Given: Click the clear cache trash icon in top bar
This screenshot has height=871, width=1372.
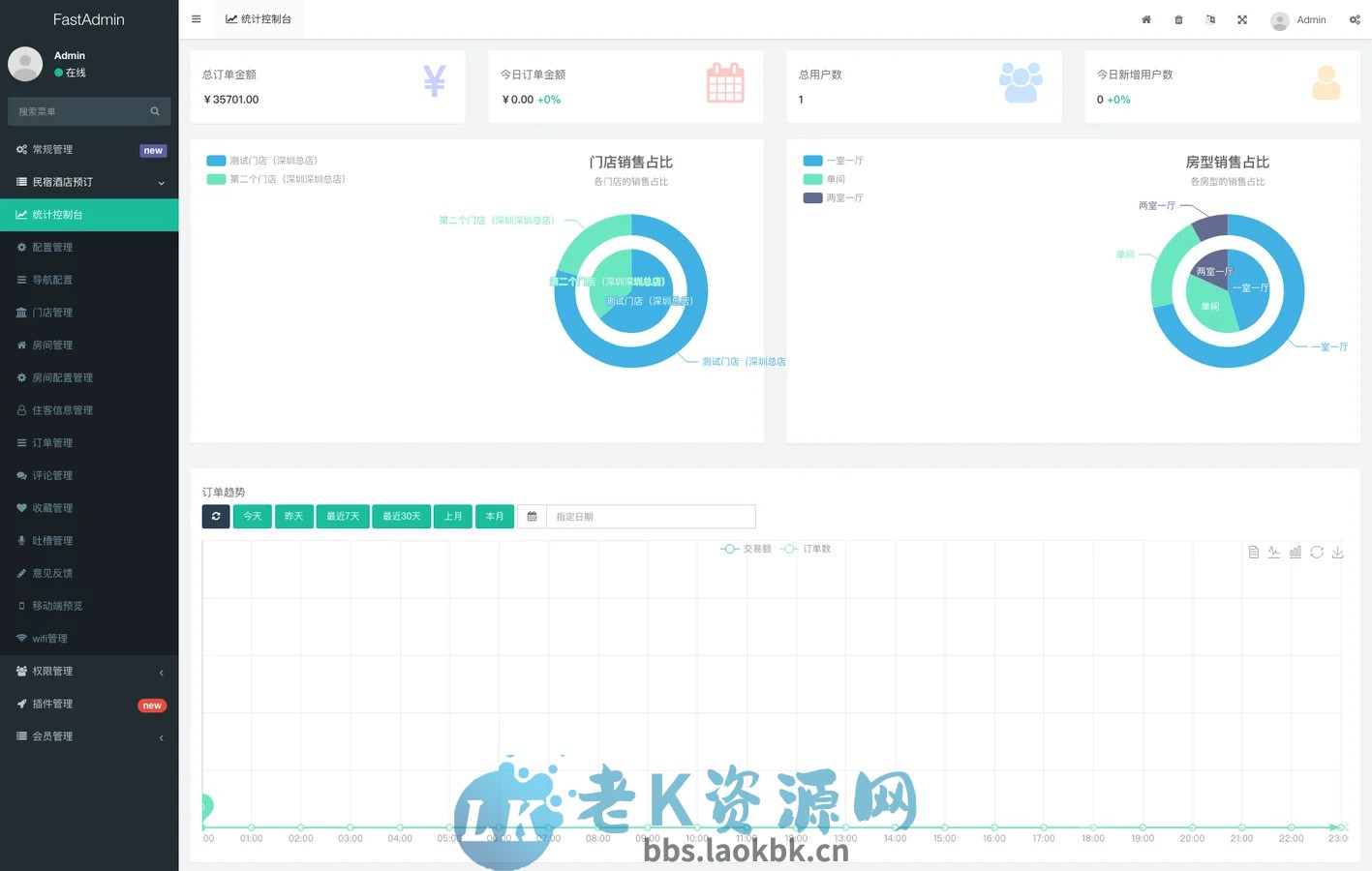Looking at the screenshot, I should point(1178,19).
